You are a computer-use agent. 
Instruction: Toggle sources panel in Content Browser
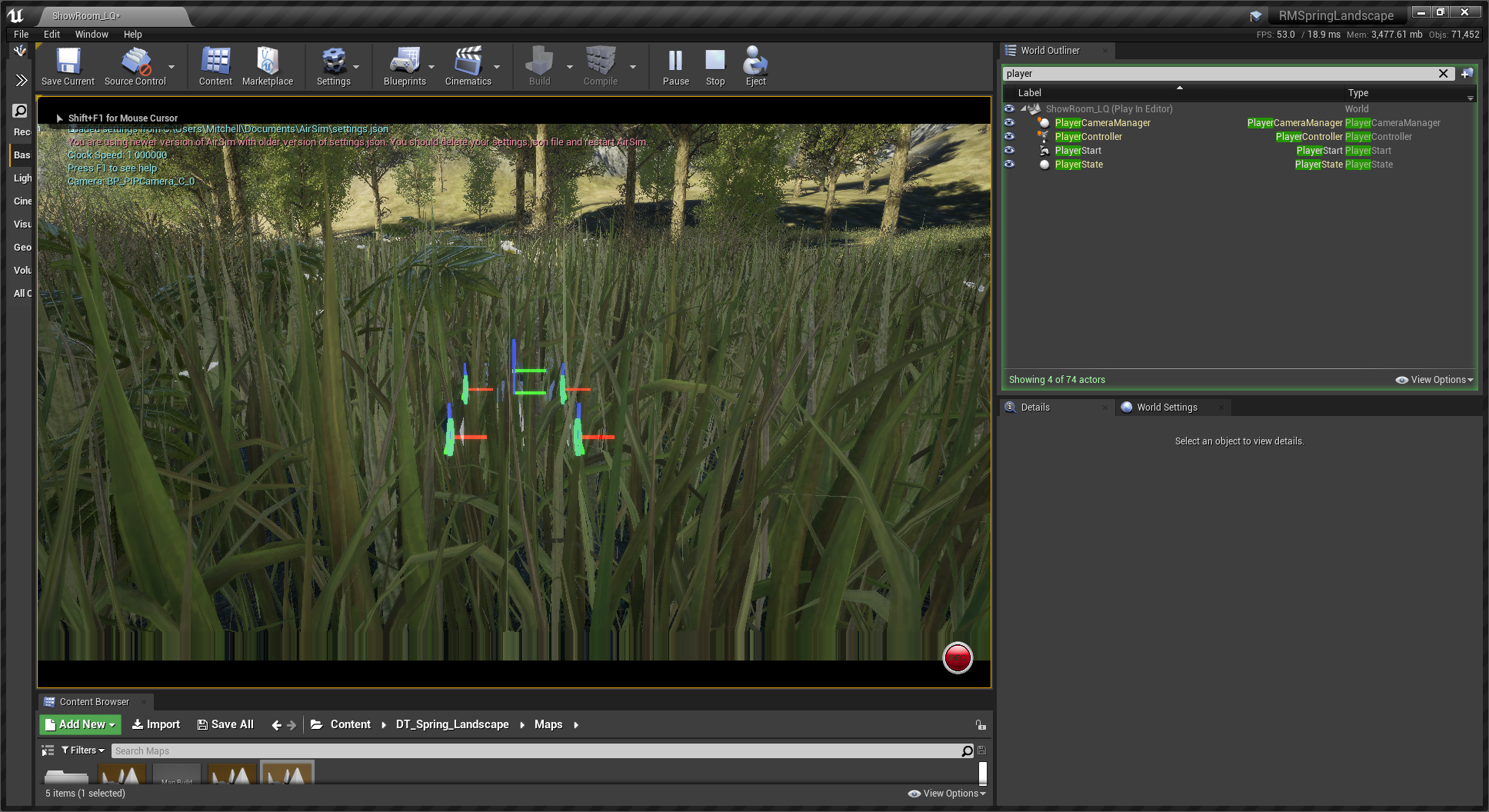tap(48, 750)
